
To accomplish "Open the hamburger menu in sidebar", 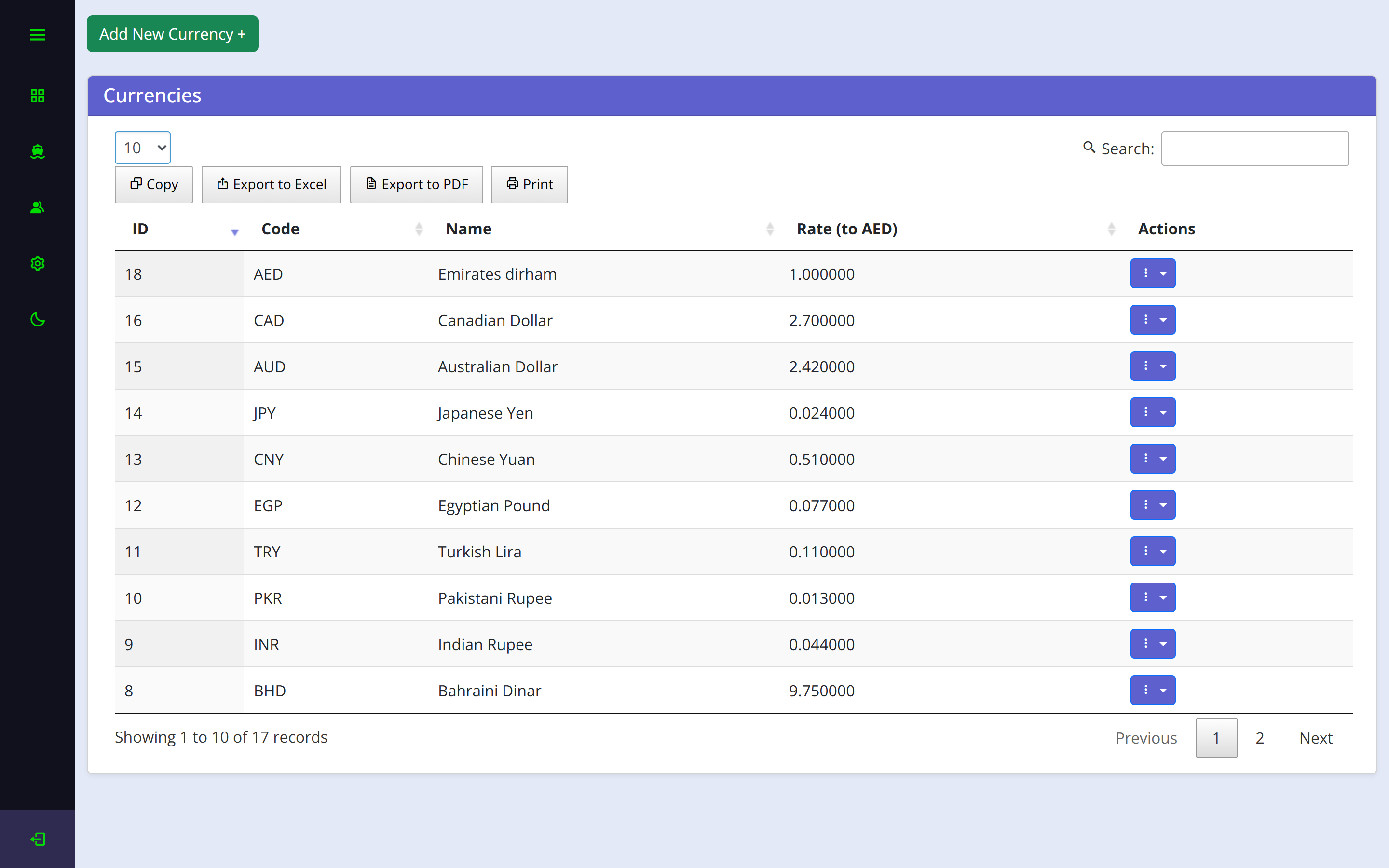I will point(37,34).
